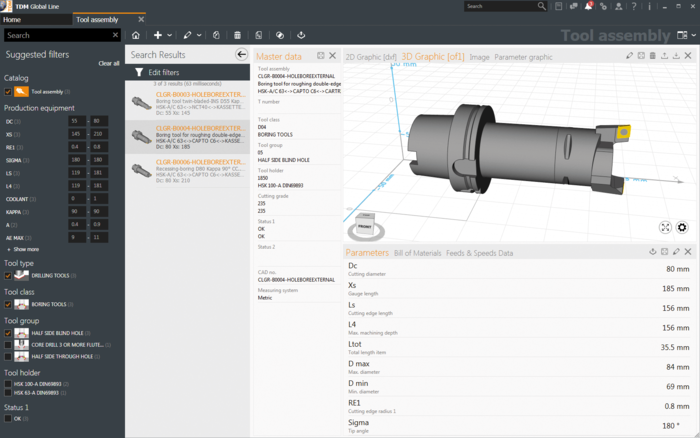Check the Status 1 OK checkbox
700x438 pixels.
[8, 419]
